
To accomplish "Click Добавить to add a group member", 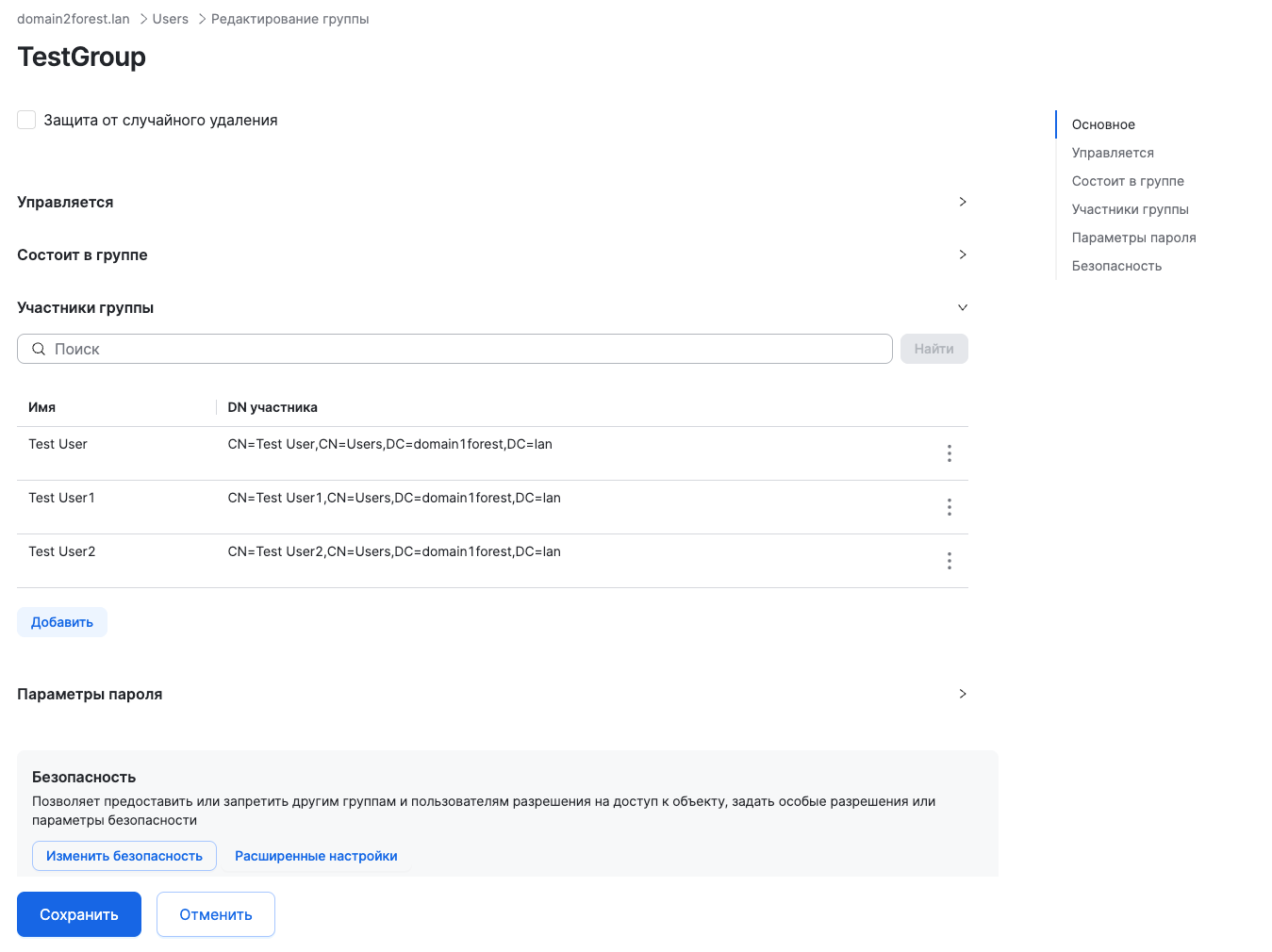I will pyautogui.click(x=62, y=622).
